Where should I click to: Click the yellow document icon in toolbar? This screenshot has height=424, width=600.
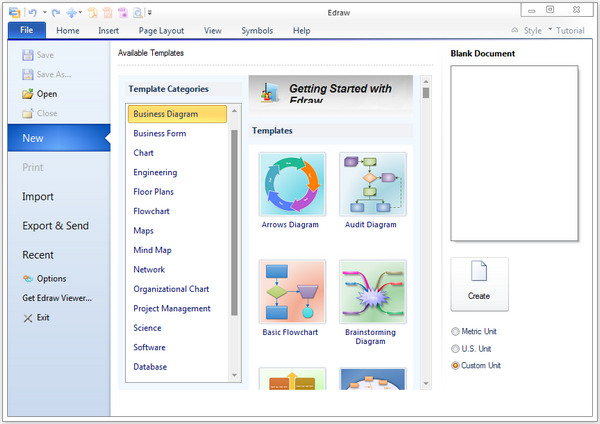[x=92, y=13]
